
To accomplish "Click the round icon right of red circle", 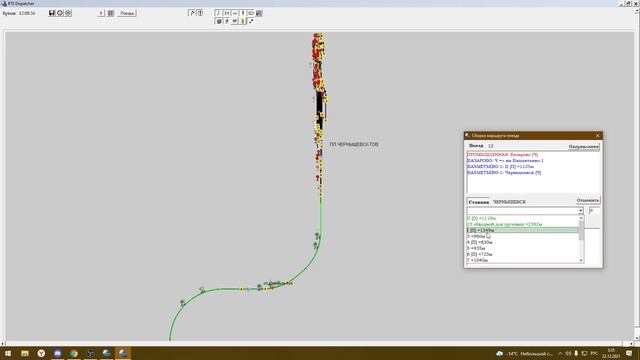I will pyautogui.click(x=68, y=13).
